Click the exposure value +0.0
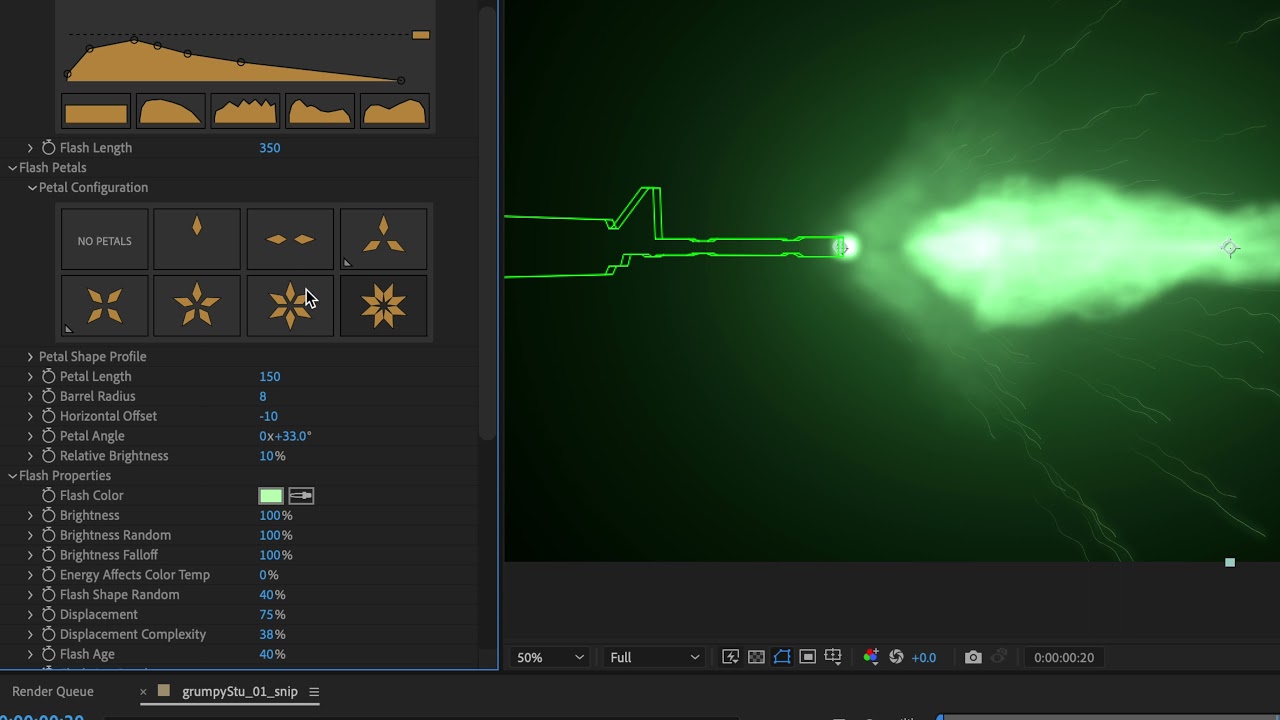The height and width of the screenshot is (720, 1280). pos(924,657)
